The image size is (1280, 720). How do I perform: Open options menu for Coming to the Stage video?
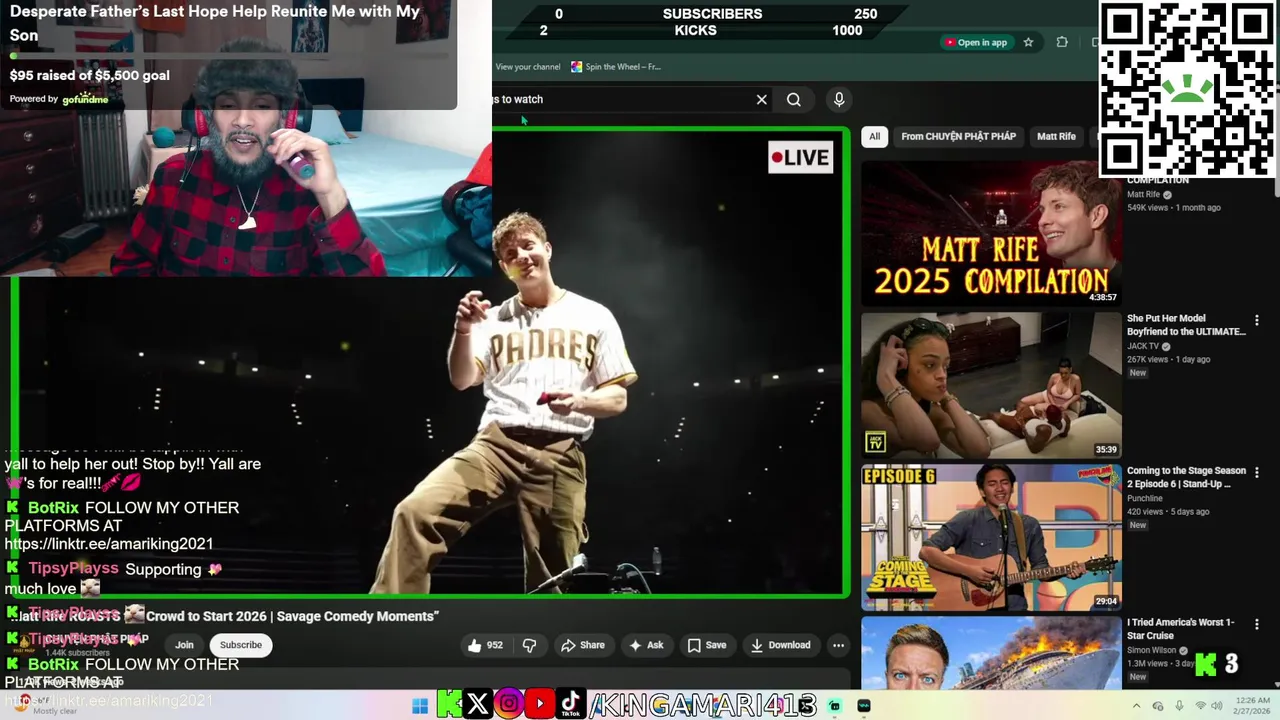pos(1257,473)
